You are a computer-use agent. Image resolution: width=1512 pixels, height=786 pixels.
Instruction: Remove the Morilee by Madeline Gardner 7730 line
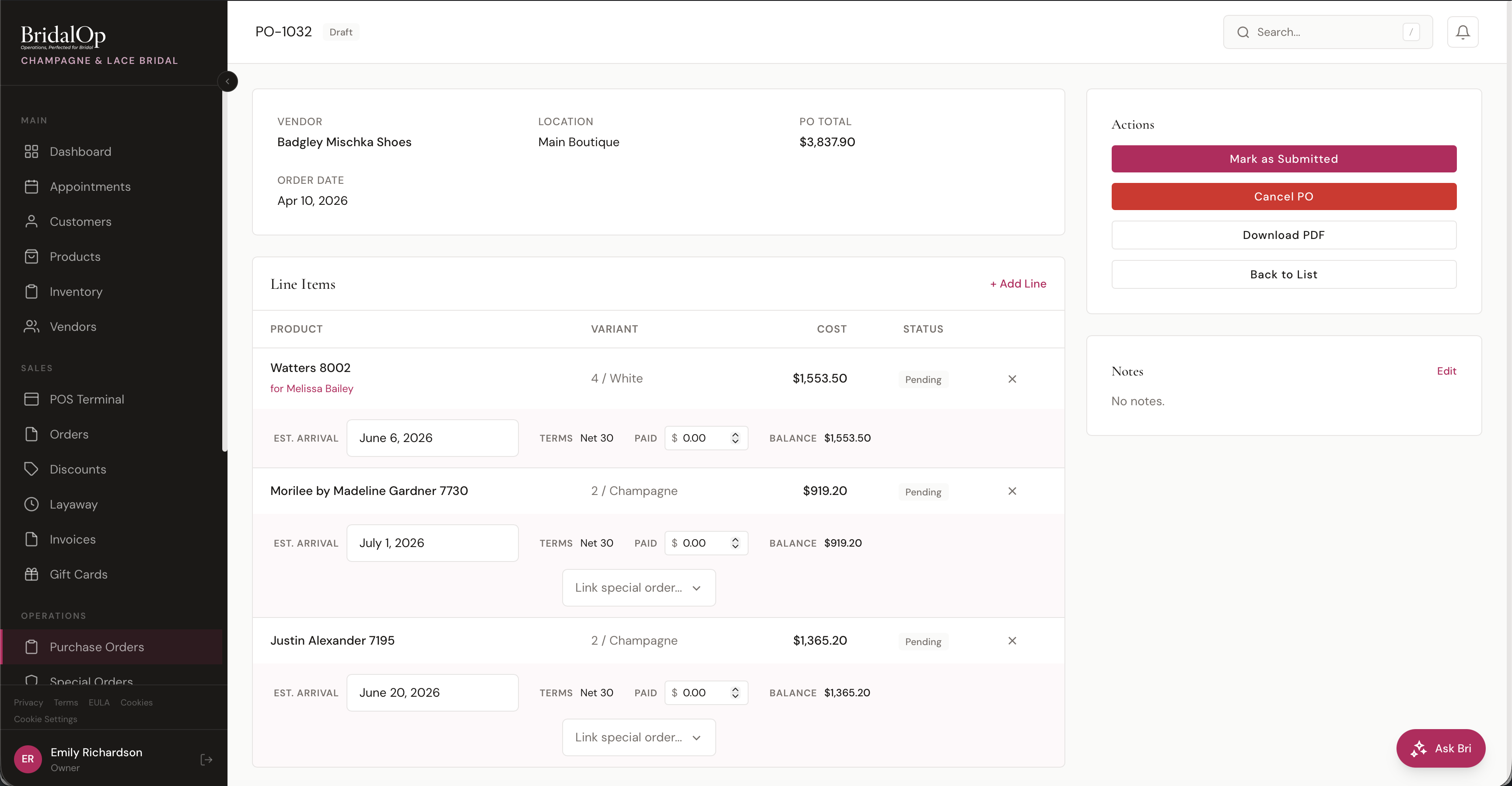pyautogui.click(x=1012, y=491)
